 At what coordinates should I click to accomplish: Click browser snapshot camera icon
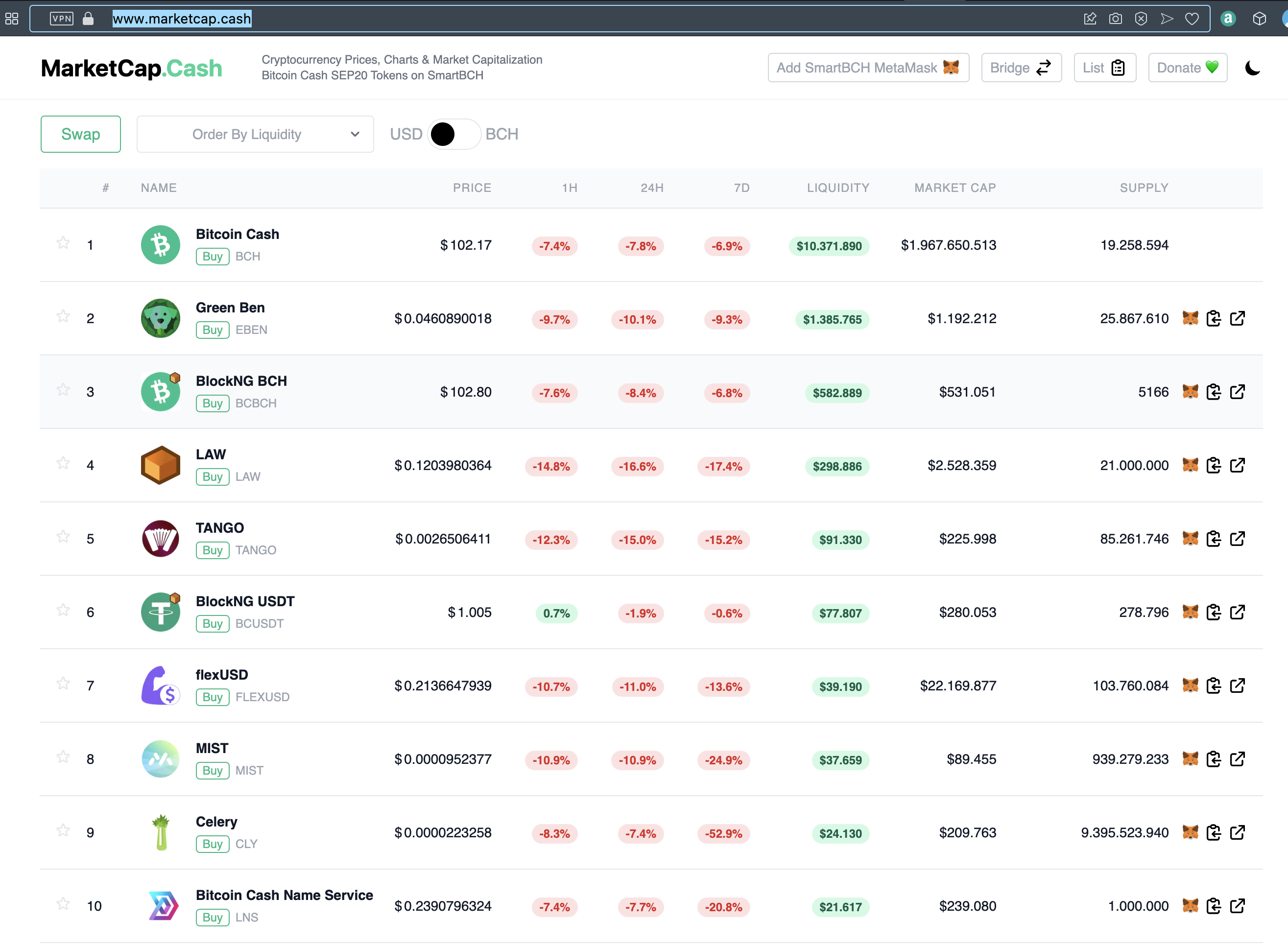(1115, 19)
